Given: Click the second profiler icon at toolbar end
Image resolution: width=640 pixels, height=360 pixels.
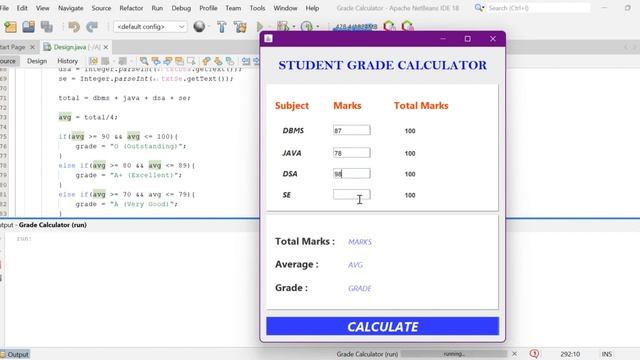Looking at the screenshot, I should 407,27.
